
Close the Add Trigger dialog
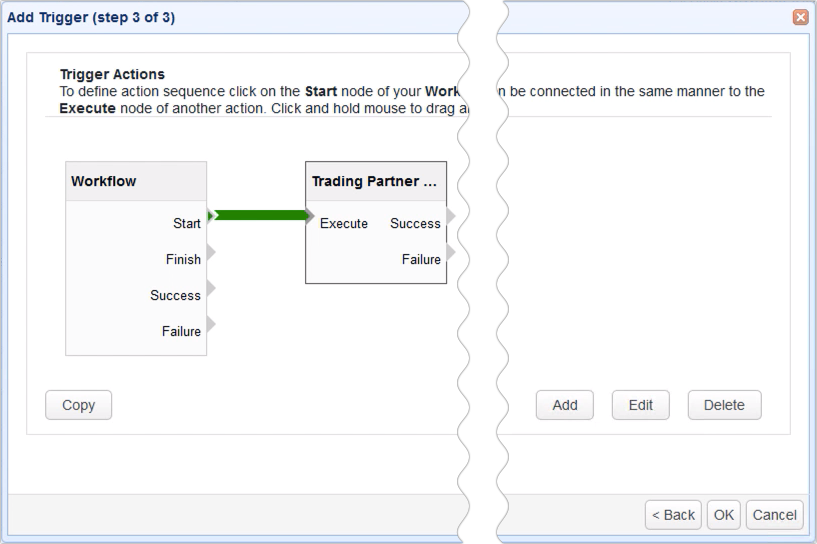point(800,17)
